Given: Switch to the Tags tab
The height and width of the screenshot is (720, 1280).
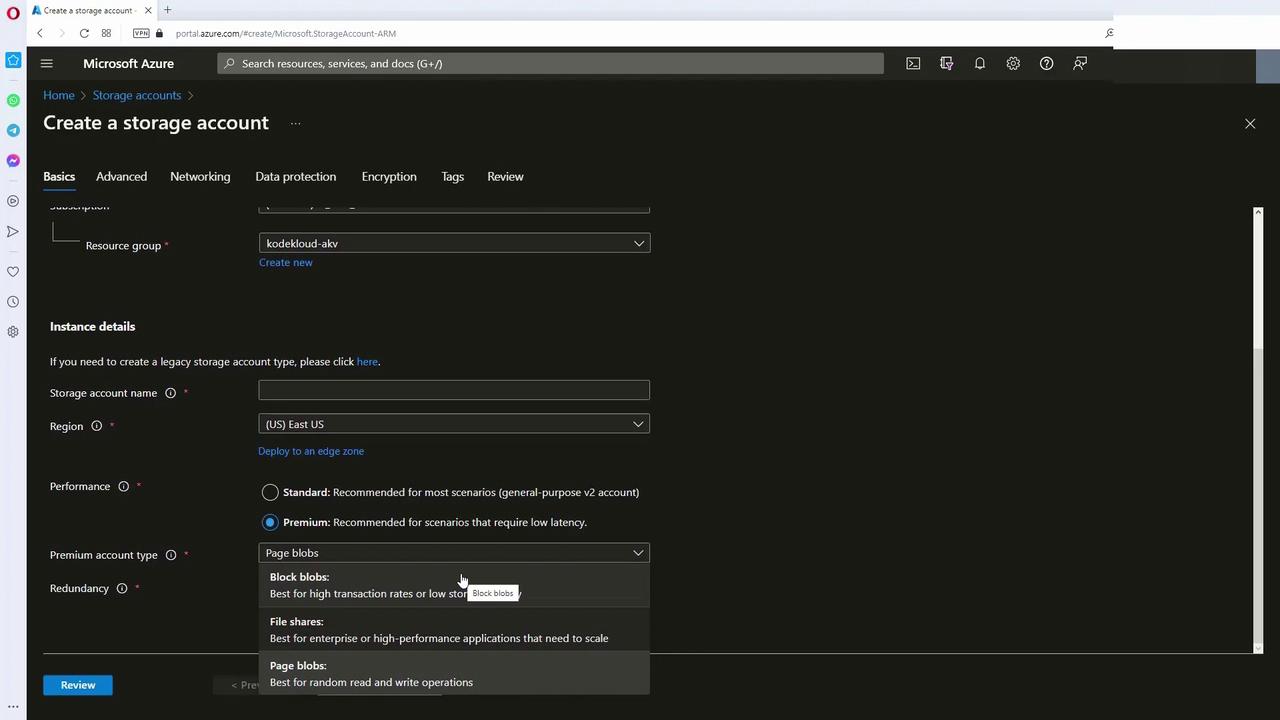Looking at the screenshot, I should pos(452,176).
